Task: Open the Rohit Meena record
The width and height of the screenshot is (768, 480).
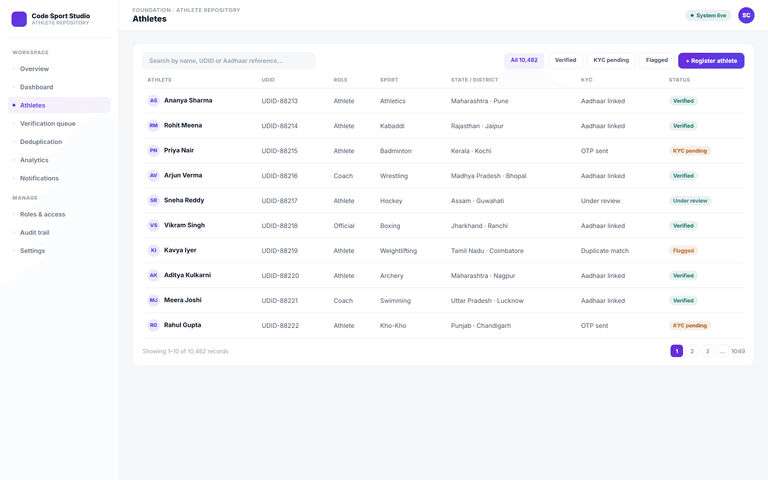Action: (443, 126)
